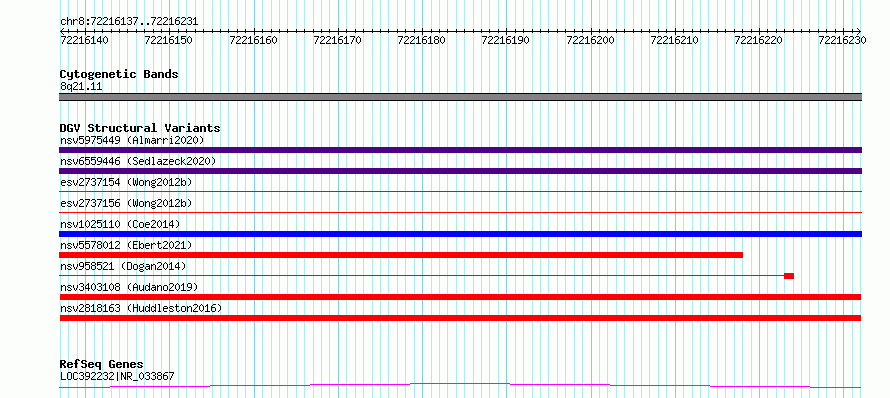Click ruler tick label 72216190

(x=506, y=40)
